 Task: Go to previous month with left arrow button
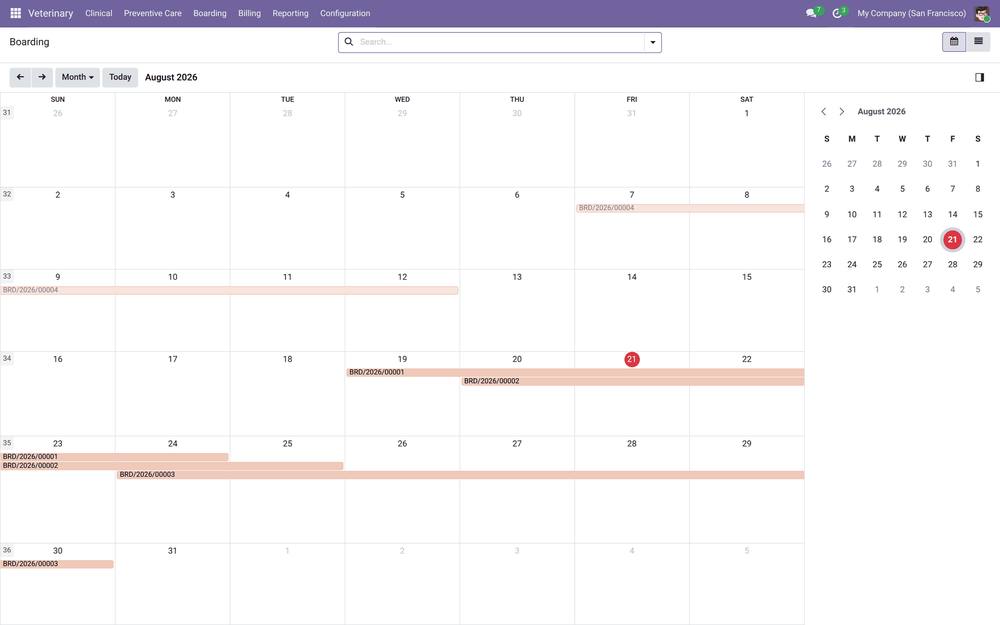[x=20, y=77]
